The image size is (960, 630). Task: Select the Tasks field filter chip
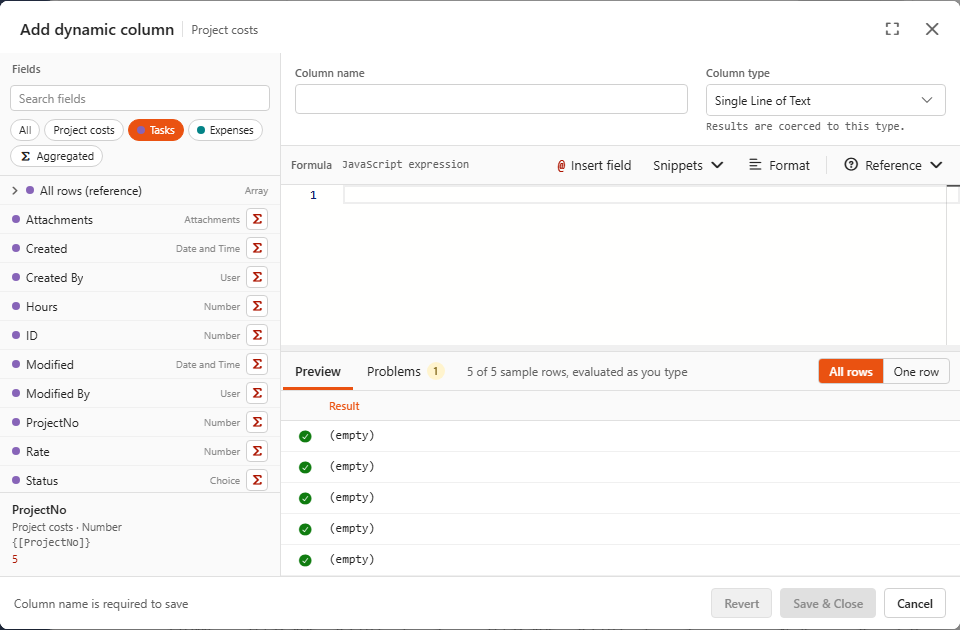156,130
